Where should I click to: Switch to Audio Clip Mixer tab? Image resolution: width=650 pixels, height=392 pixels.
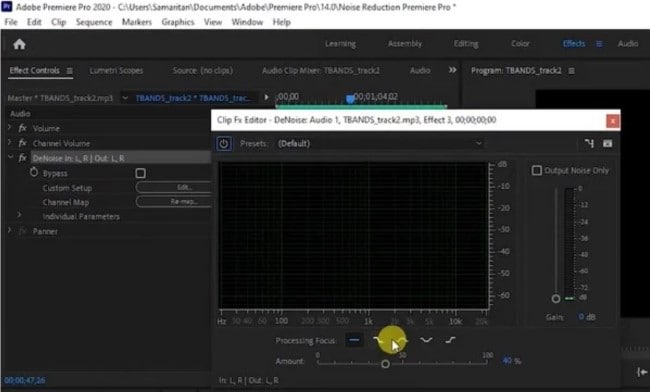(x=321, y=71)
